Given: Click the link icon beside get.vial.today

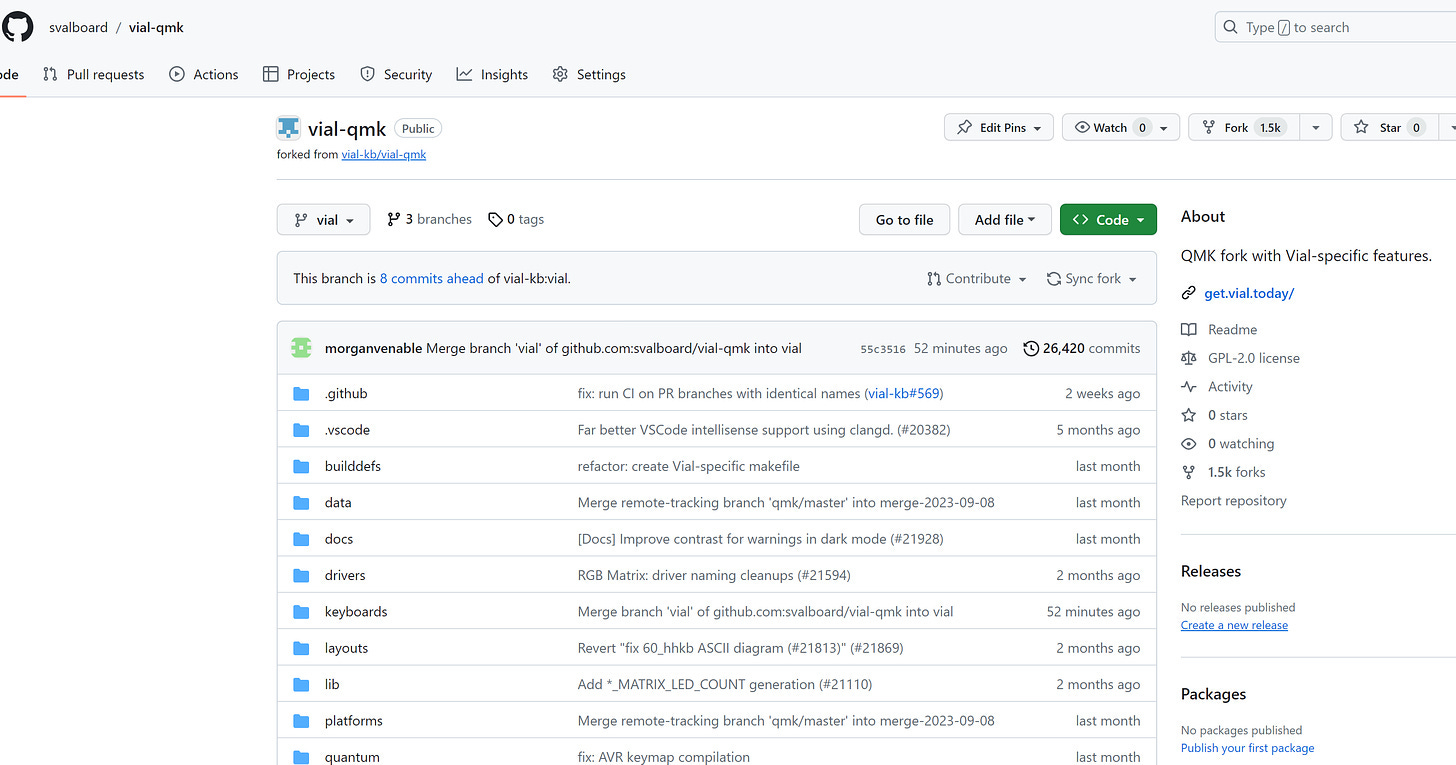Looking at the screenshot, I should (x=1188, y=293).
